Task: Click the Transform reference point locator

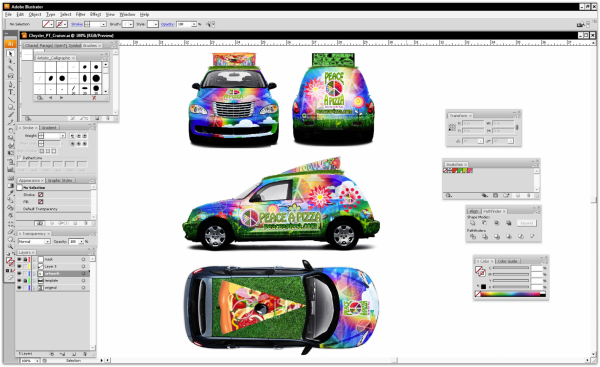Action: [x=452, y=127]
